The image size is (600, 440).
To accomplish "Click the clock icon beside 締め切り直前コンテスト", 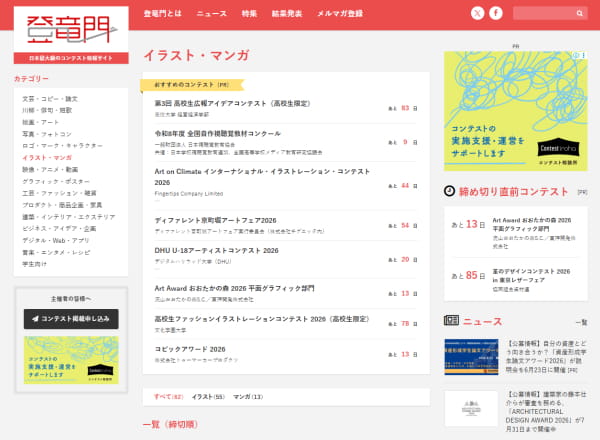I will [449, 191].
